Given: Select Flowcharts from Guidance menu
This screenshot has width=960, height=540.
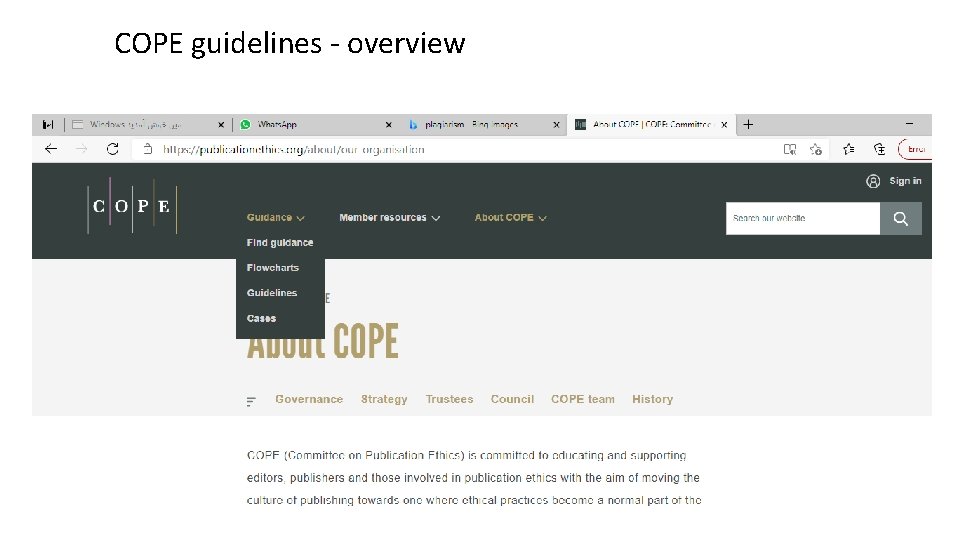Looking at the screenshot, I should tap(272, 268).
